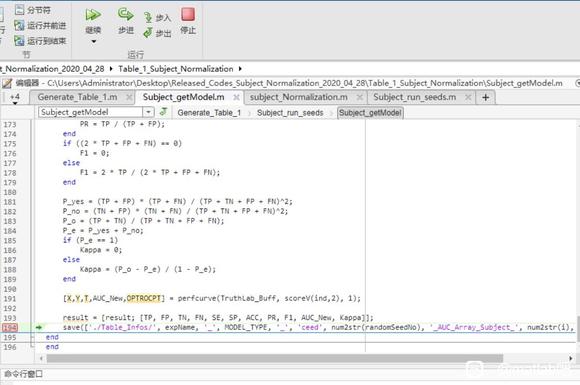Viewport: 580px width, 385px height.
Task: Click the Command Window (命令行窗口) title
Action: tap(23, 374)
